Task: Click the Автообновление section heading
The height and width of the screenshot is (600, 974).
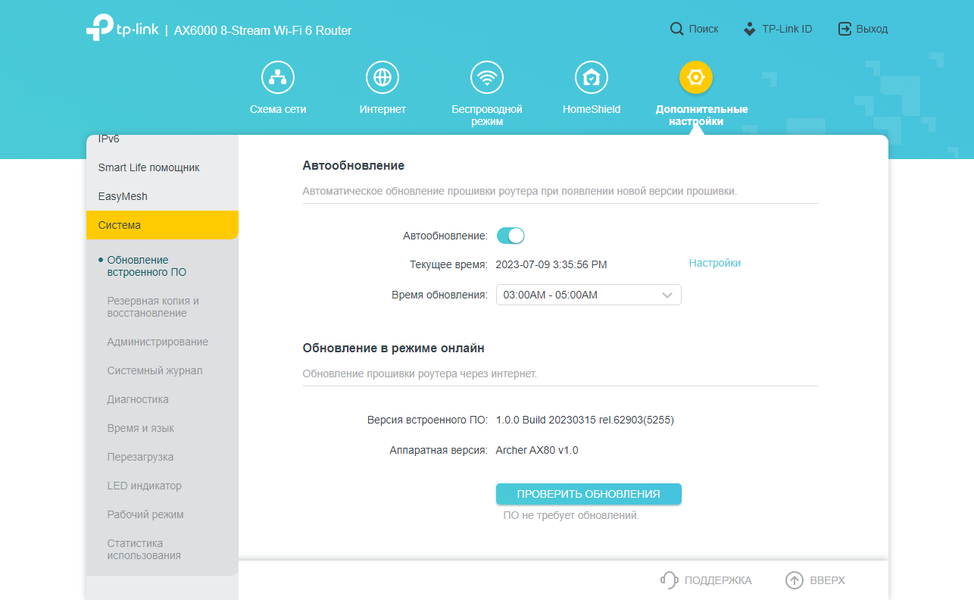Action: (353, 165)
